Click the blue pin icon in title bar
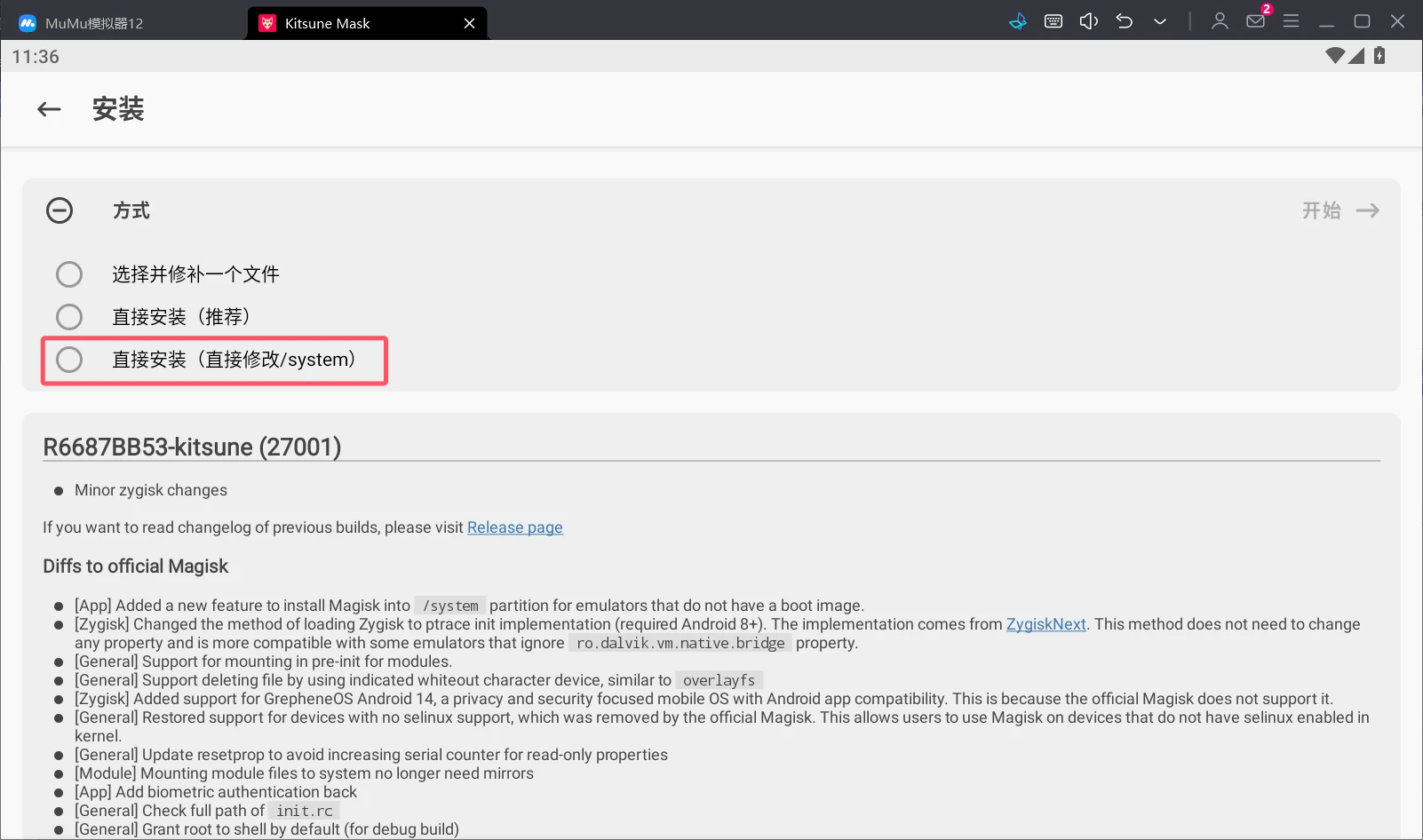1423x840 pixels. [1018, 21]
